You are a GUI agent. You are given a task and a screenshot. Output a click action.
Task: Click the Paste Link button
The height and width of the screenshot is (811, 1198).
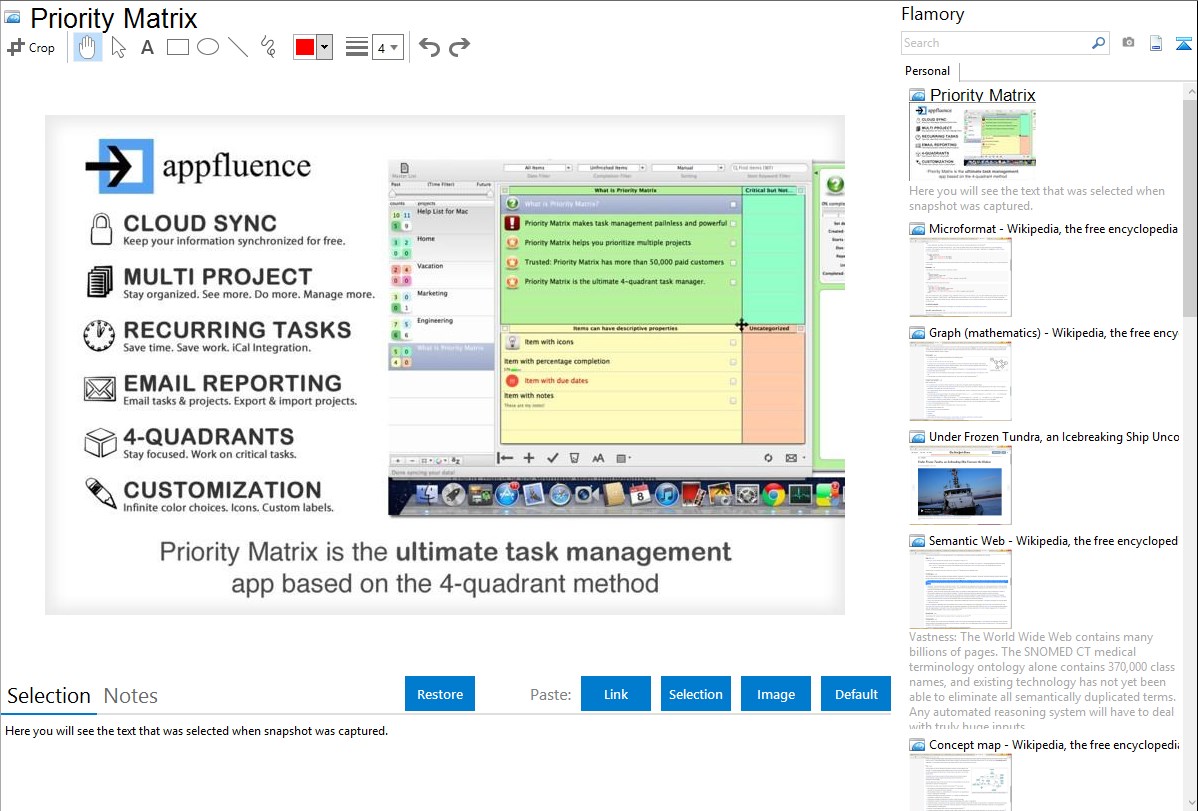pos(616,694)
